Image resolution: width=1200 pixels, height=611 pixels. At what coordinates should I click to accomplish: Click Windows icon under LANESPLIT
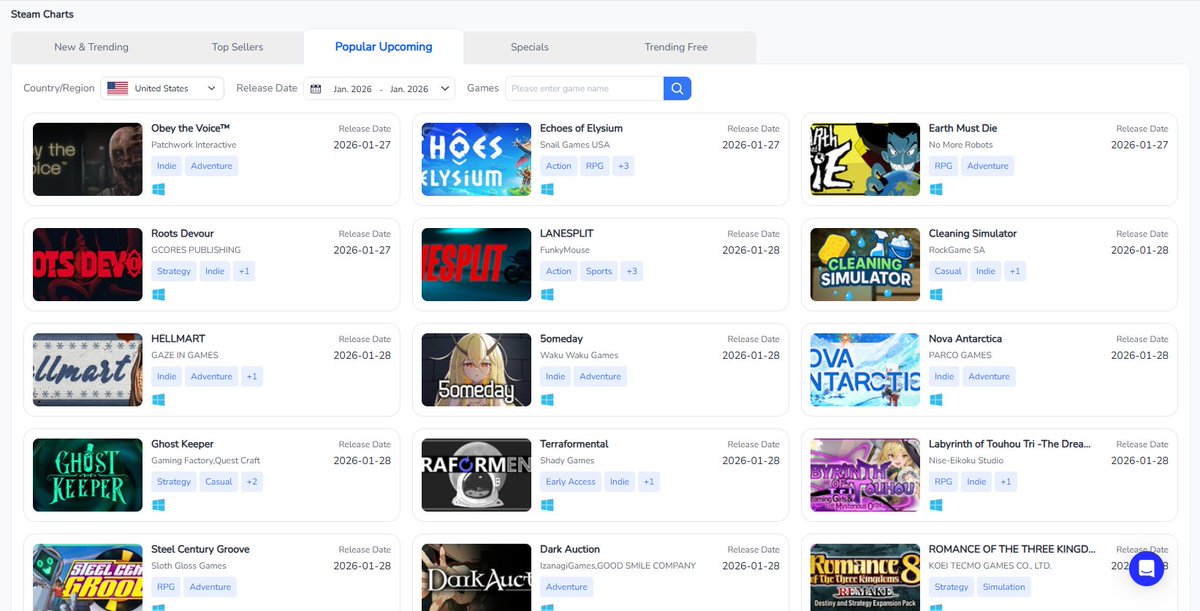point(547,294)
